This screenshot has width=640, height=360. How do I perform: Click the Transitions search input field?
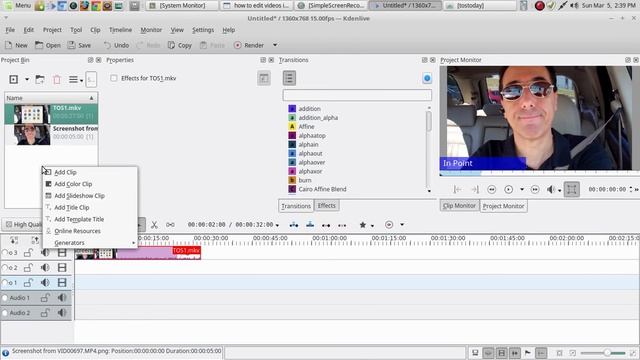coord(357,95)
